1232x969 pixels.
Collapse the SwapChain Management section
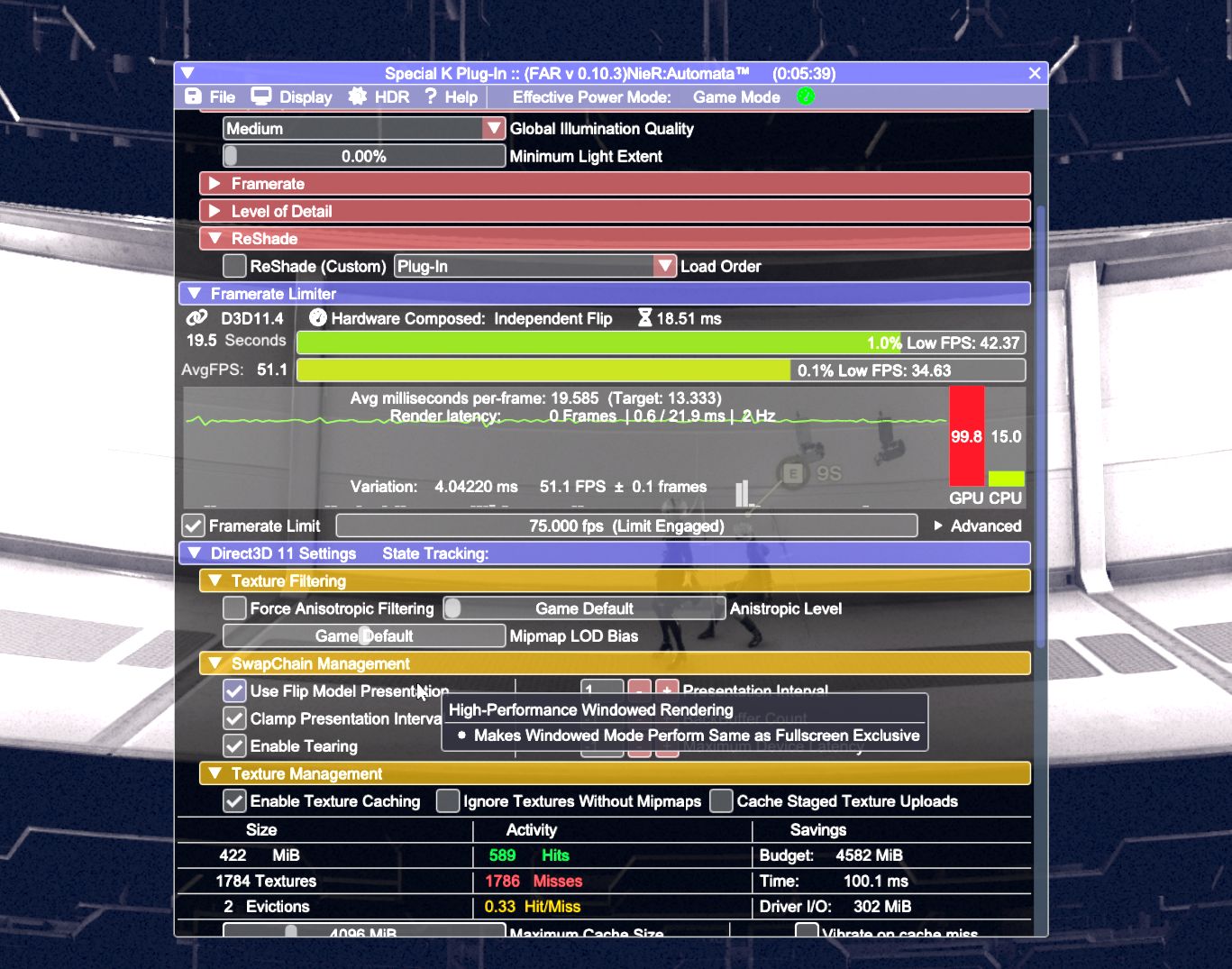tap(615, 663)
